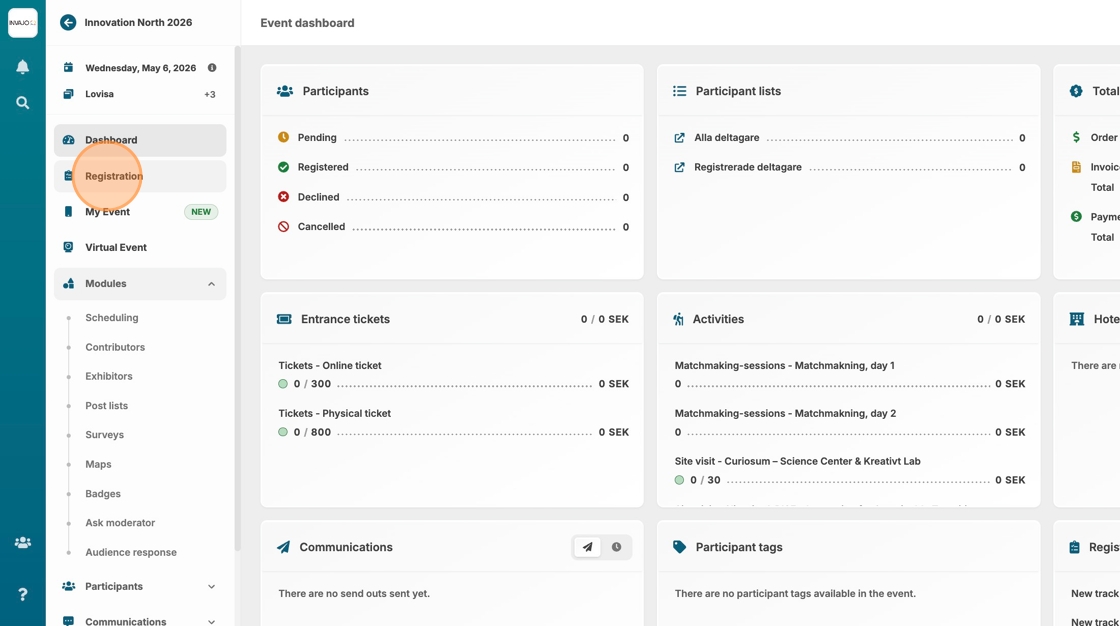Click the people icon in the left rail
This screenshot has width=1120, height=626.
click(22, 542)
